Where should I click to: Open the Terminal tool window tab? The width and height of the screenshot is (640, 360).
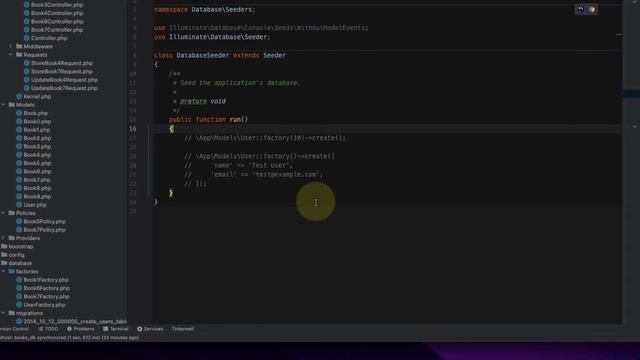[116, 329]
